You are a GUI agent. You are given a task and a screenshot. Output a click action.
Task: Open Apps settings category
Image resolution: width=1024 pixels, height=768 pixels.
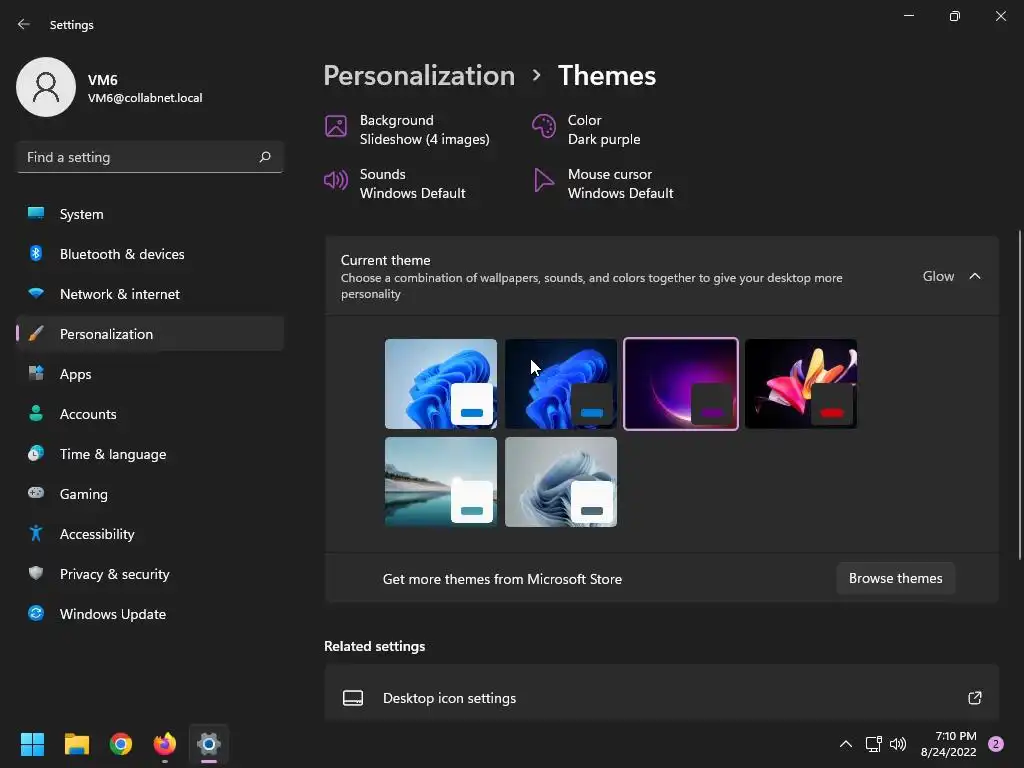pyautogui.click(x=150, y=374)
